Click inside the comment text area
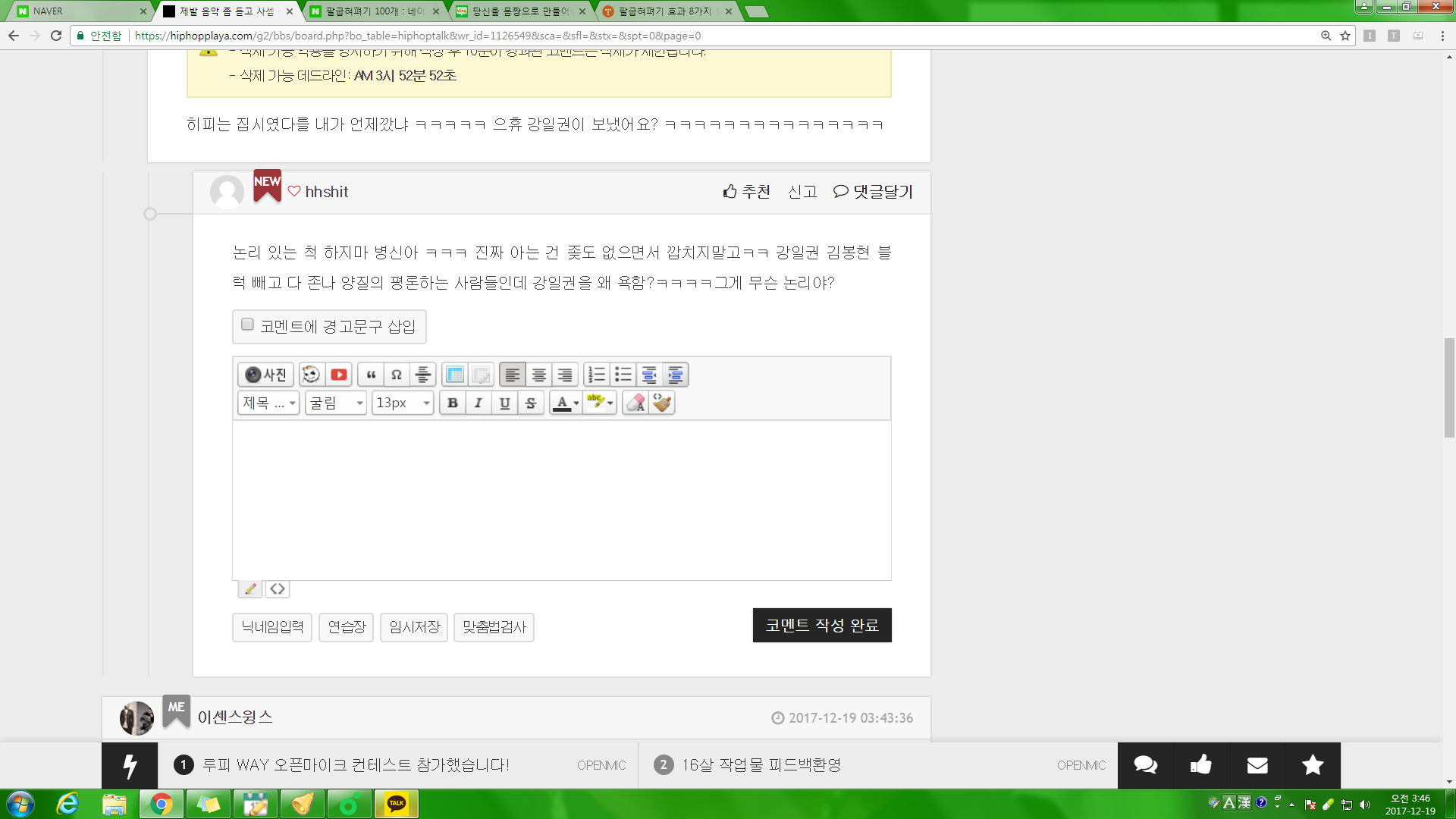The width and height of the screenshot is (1456, 819). click(561, 500)
